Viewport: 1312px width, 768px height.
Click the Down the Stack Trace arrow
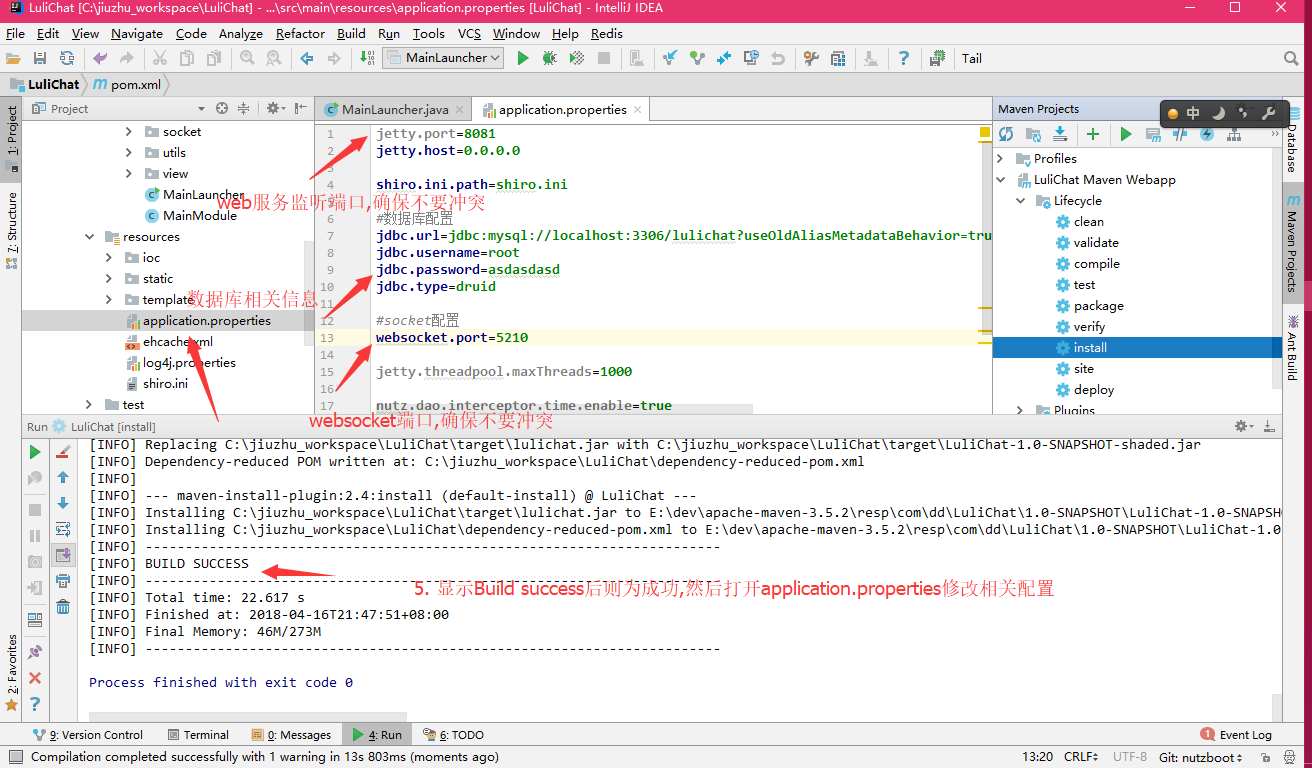63,503
